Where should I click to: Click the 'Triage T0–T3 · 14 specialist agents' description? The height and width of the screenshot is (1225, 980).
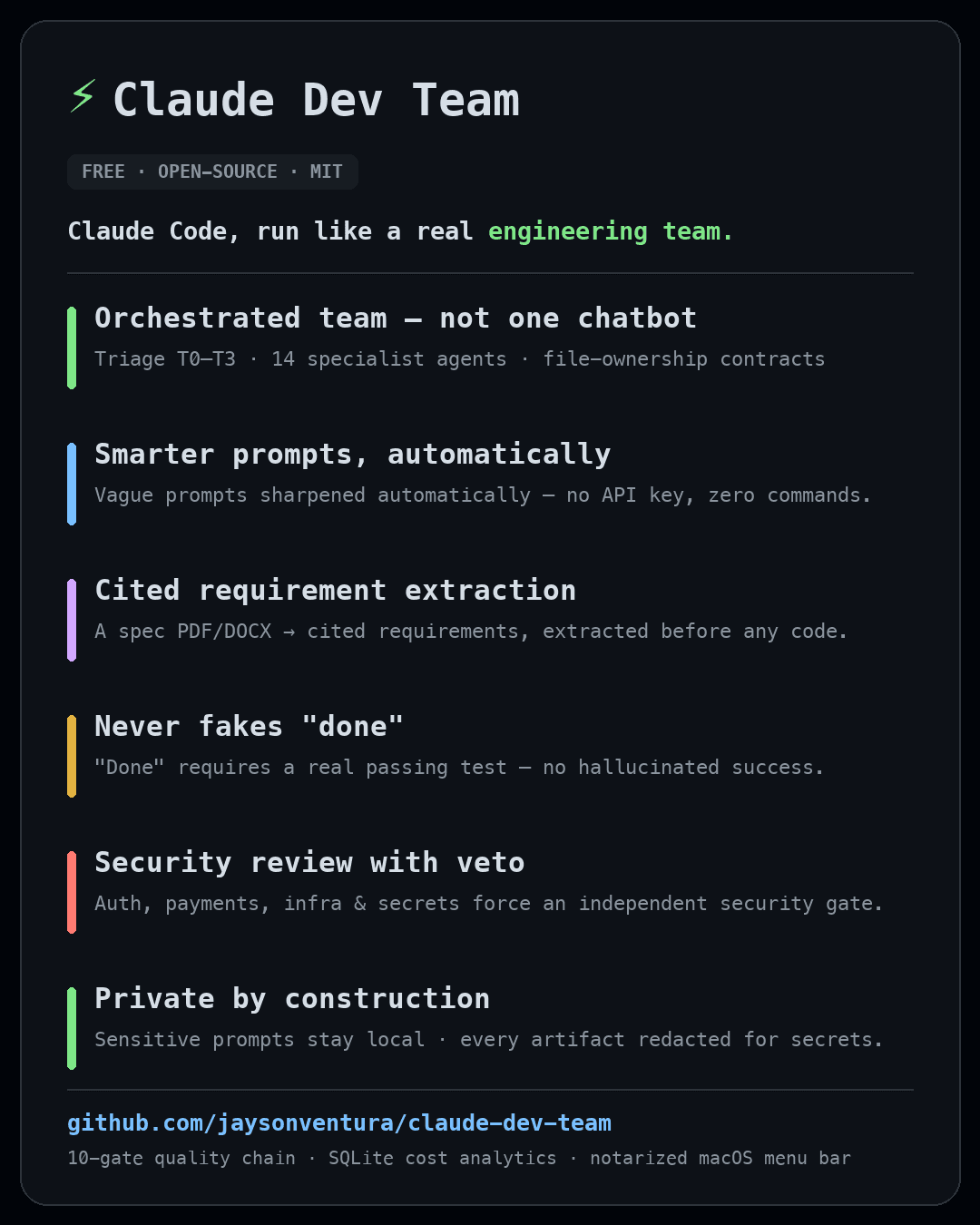pos(300,359)
